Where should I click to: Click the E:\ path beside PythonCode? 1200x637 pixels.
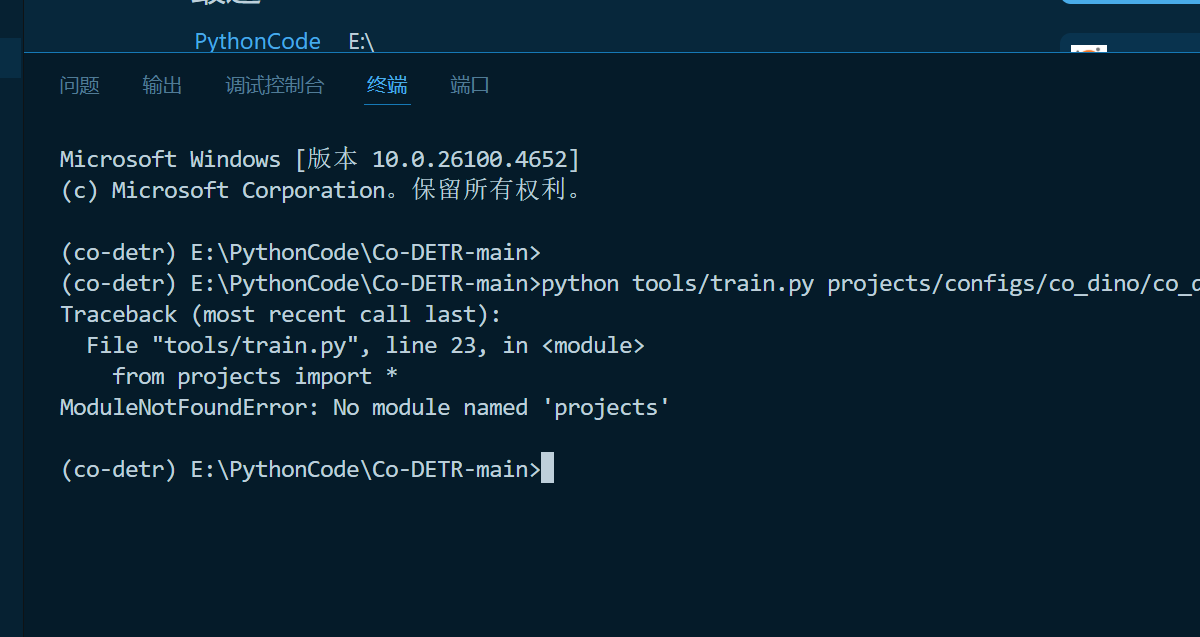point(361,41)
